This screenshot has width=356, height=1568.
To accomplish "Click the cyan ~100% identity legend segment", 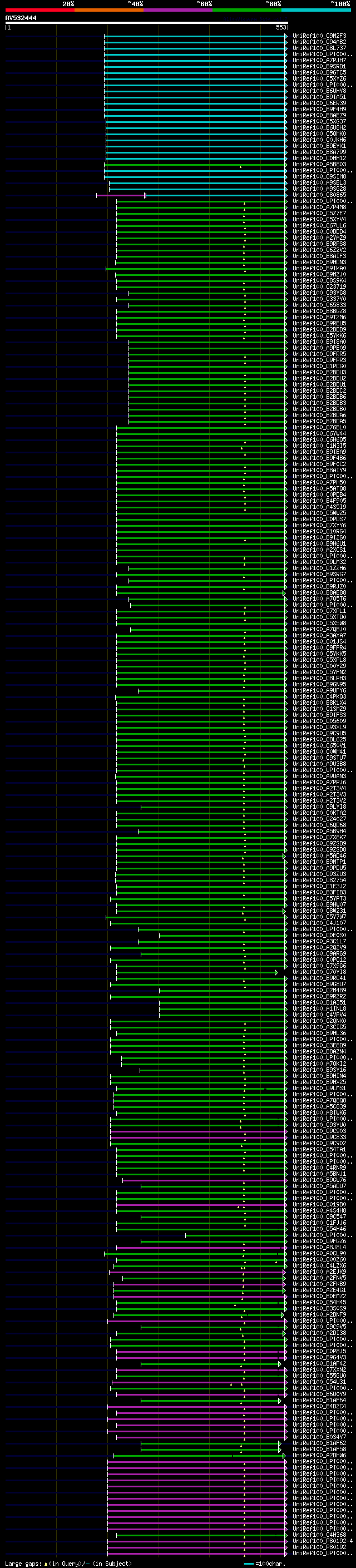I will point(316,10).
